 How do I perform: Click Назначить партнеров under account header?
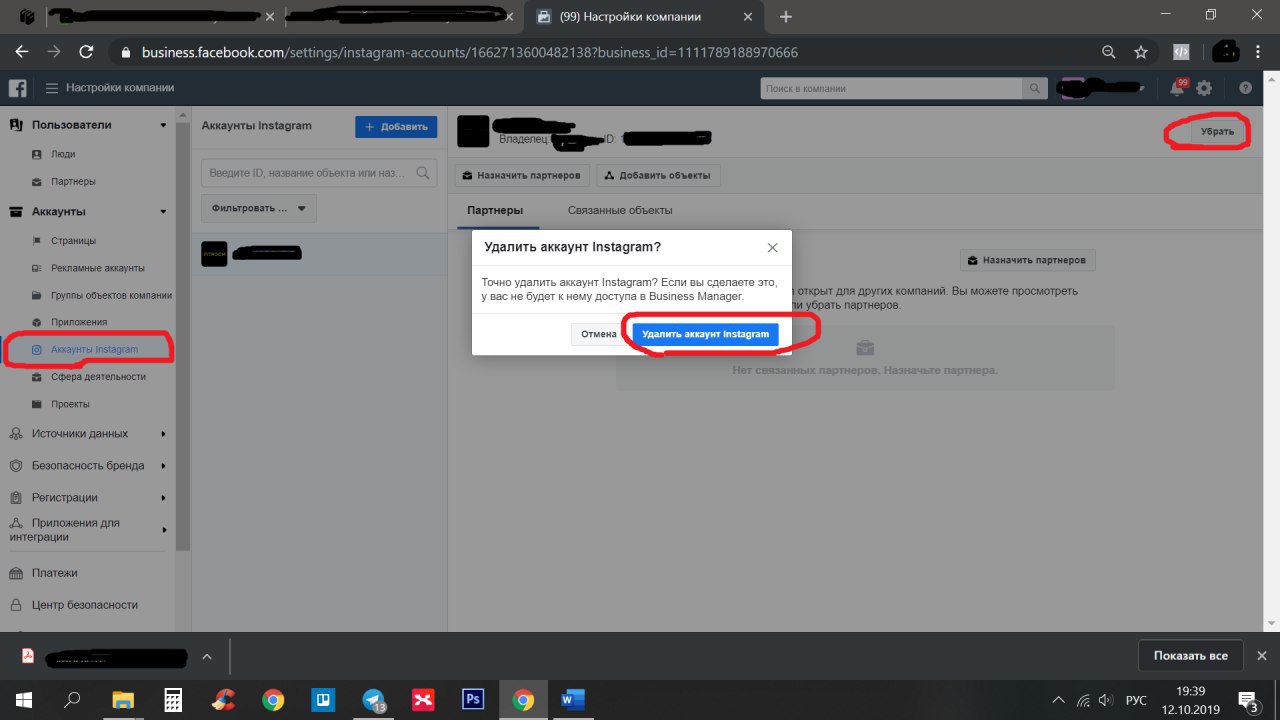[522, 175]
